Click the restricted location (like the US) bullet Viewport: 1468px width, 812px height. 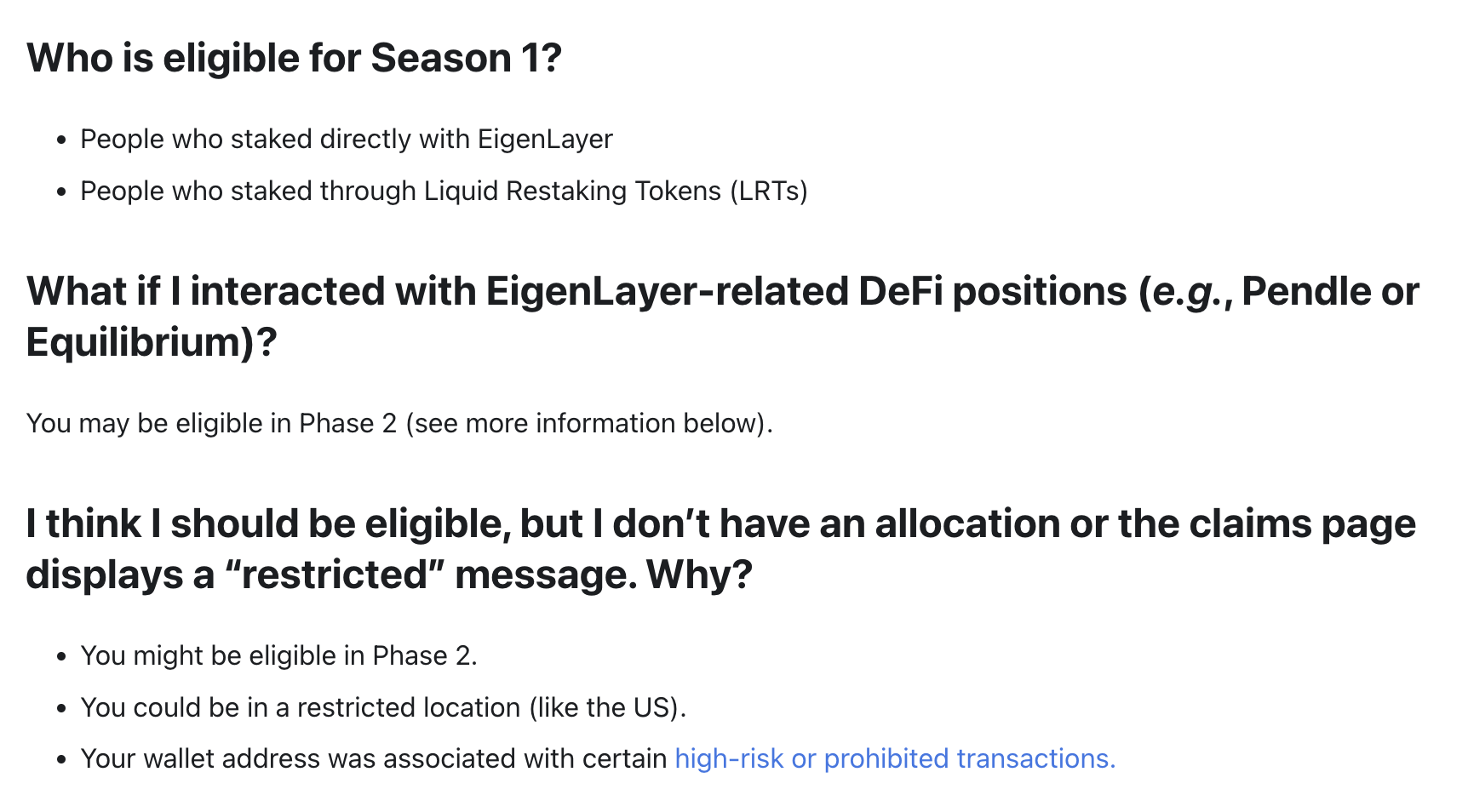pos(383,707)
